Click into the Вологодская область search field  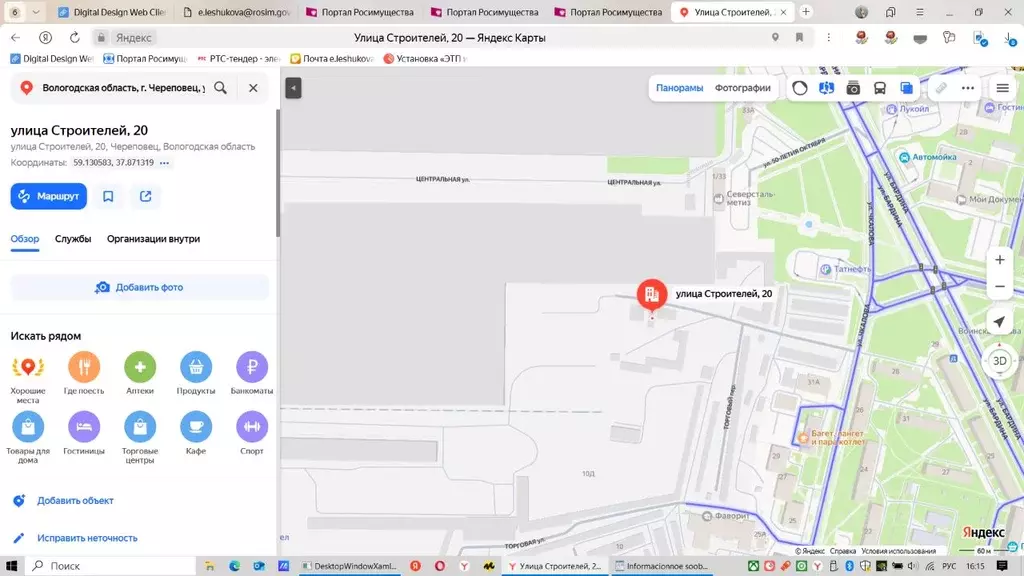[x=123, y=88]
